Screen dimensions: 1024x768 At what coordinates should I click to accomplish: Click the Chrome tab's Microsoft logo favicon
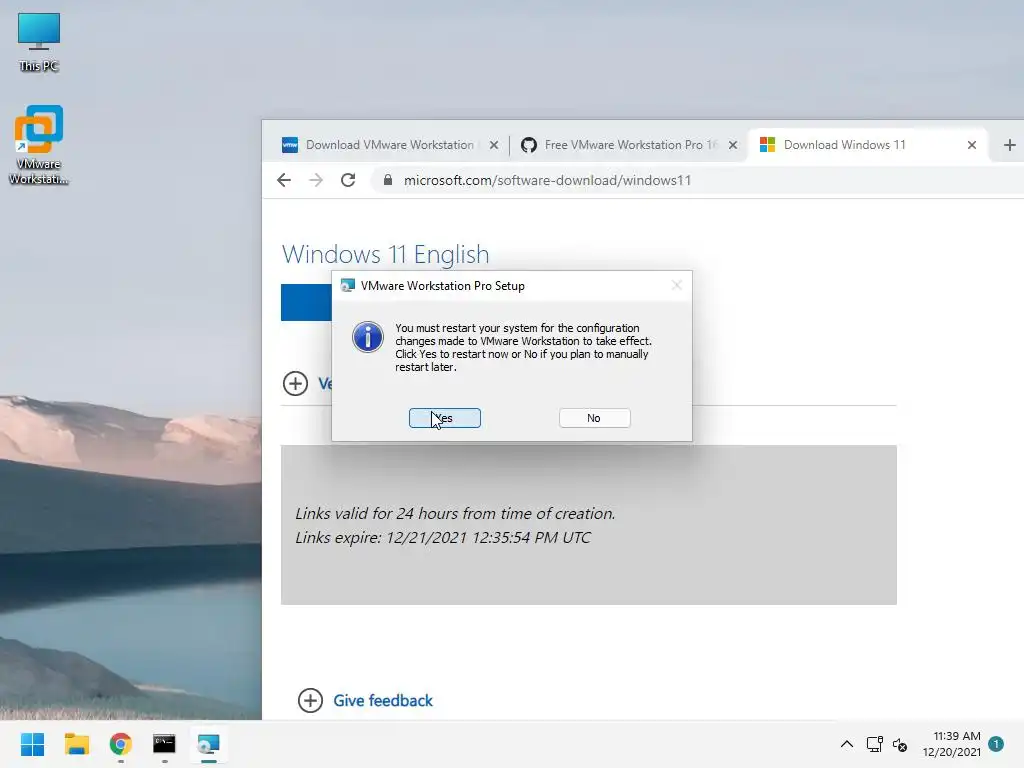[x=767, y=145]
